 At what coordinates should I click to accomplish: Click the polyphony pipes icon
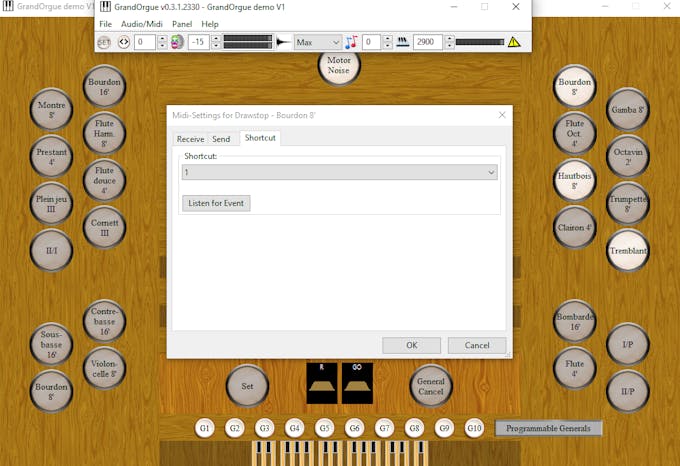click(403, 42)
